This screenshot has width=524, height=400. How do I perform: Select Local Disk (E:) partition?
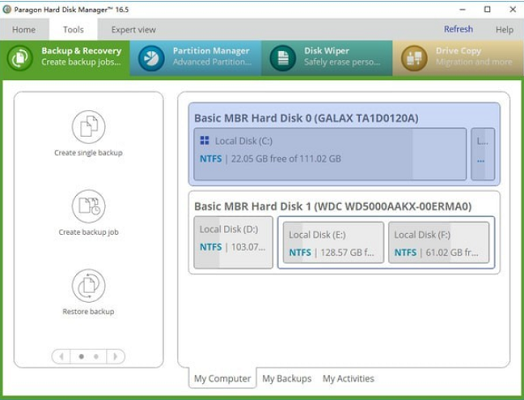tap(333, 243)
